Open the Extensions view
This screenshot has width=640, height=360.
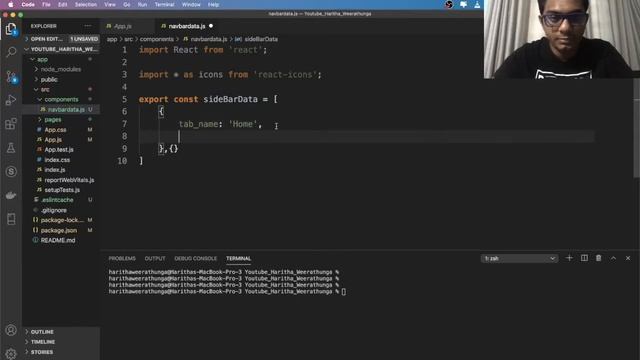coord(11,124)
